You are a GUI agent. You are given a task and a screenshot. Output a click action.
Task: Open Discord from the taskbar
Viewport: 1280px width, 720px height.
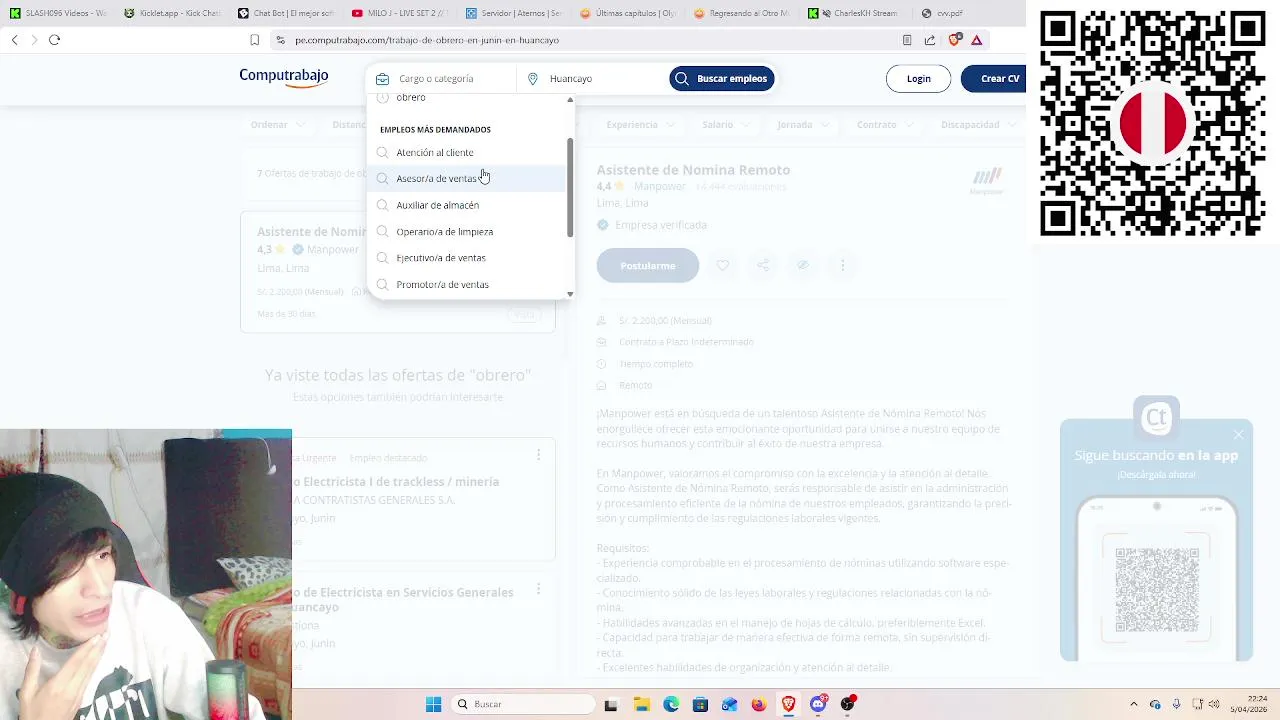(x=818, y=704)
